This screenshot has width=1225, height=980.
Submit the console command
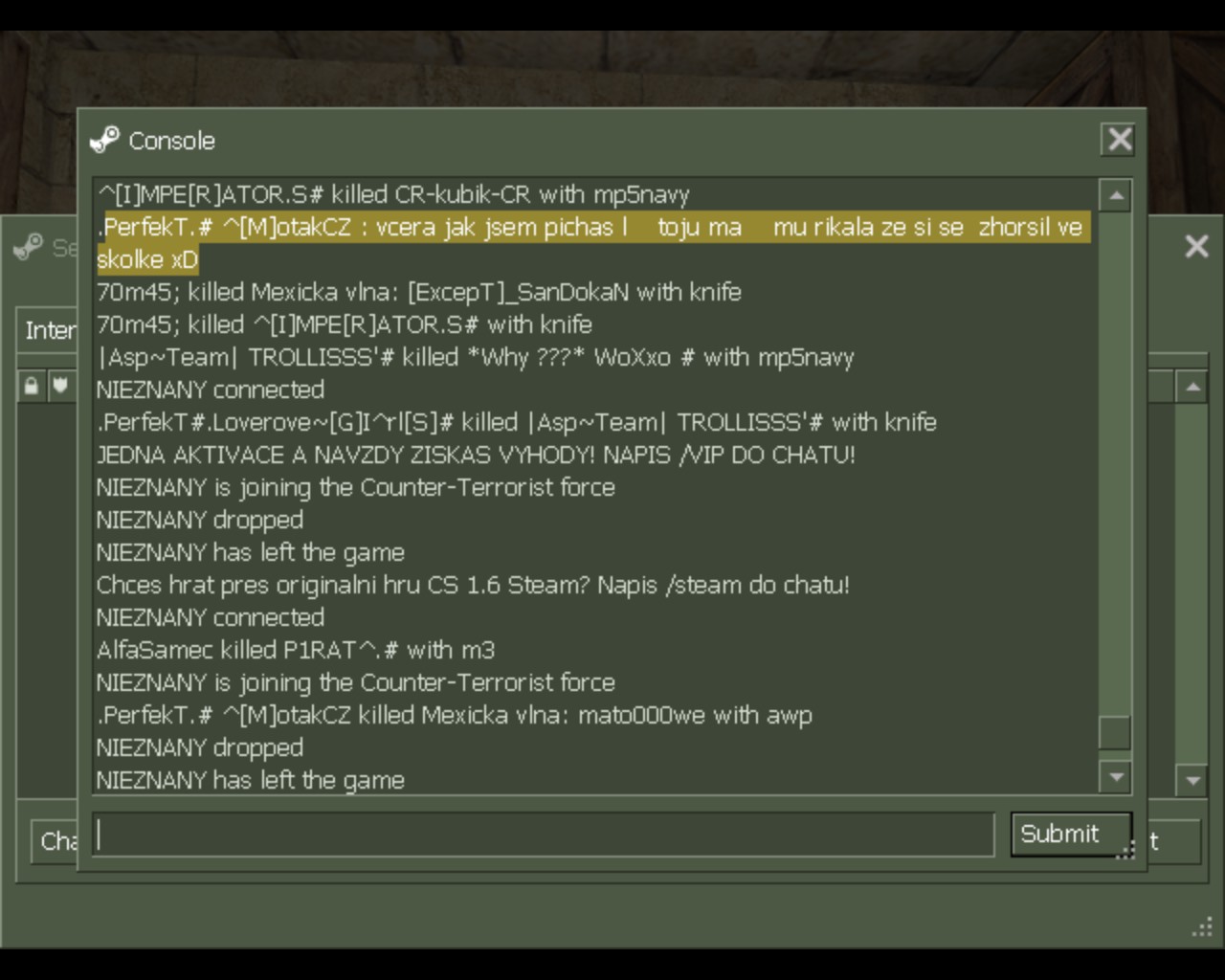click(x=1071, y=834)
